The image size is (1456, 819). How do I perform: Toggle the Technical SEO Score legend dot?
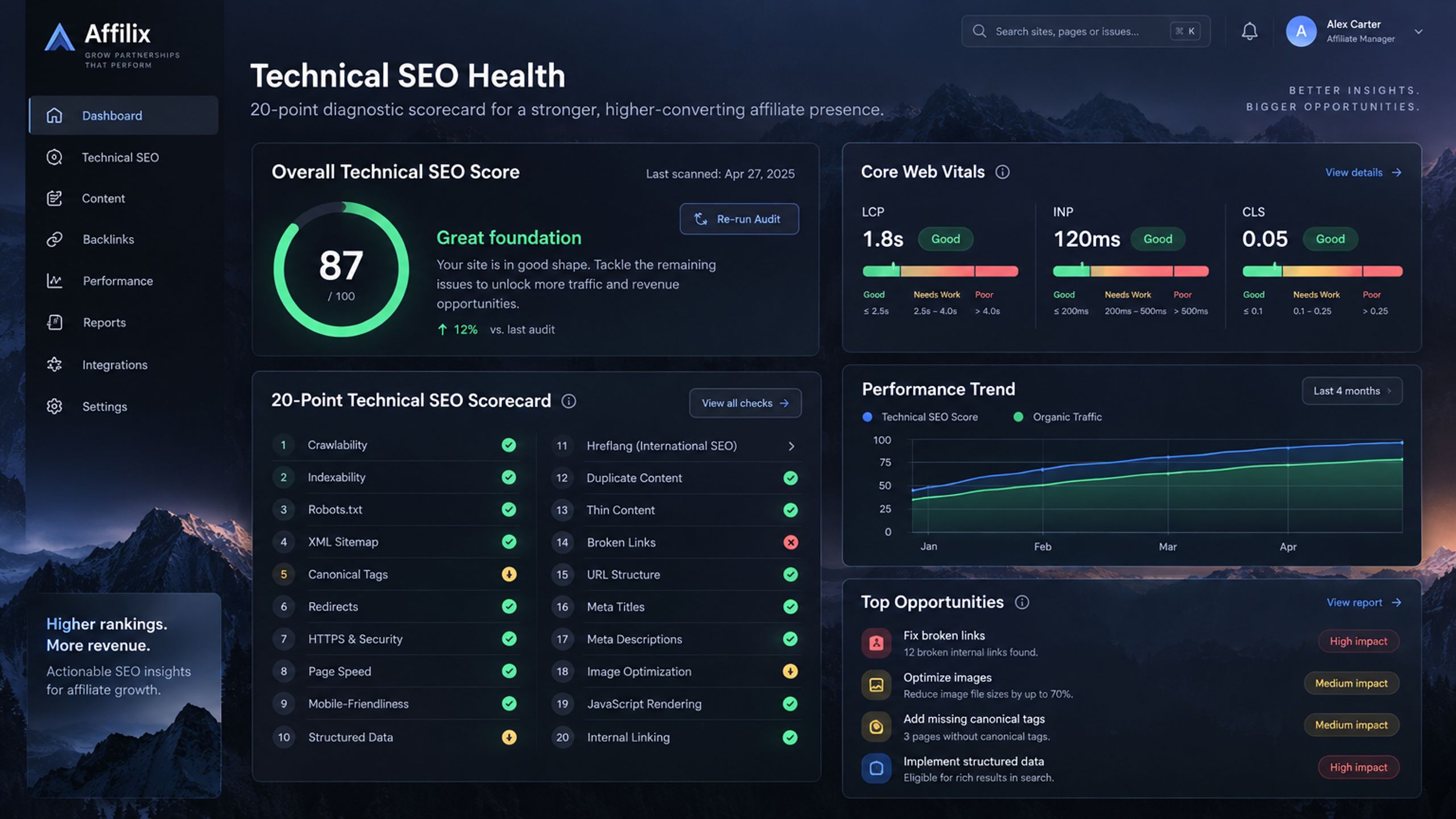(x=867, y=417)
